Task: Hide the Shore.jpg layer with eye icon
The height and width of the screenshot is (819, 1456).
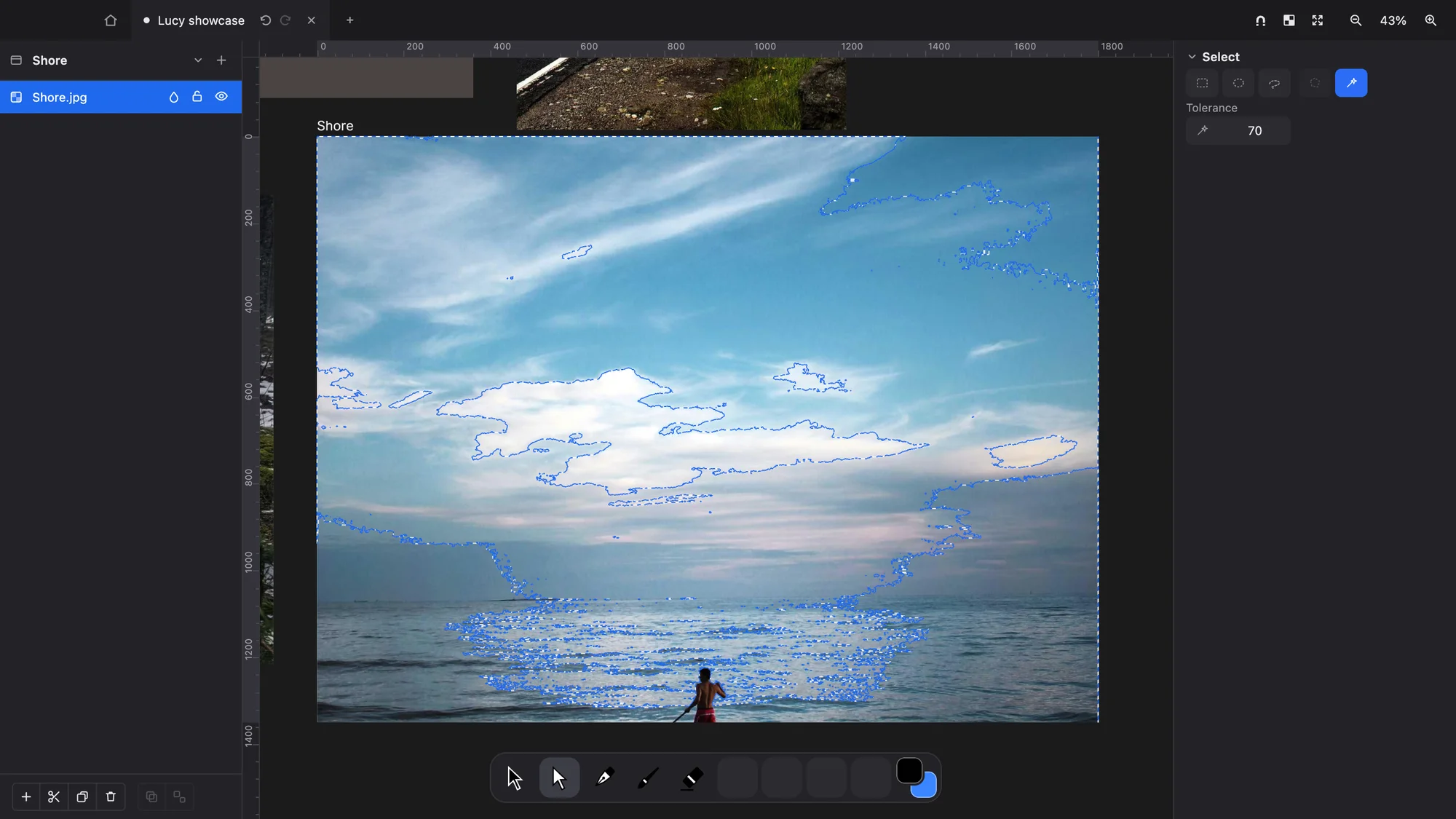Action: [221, 97]
